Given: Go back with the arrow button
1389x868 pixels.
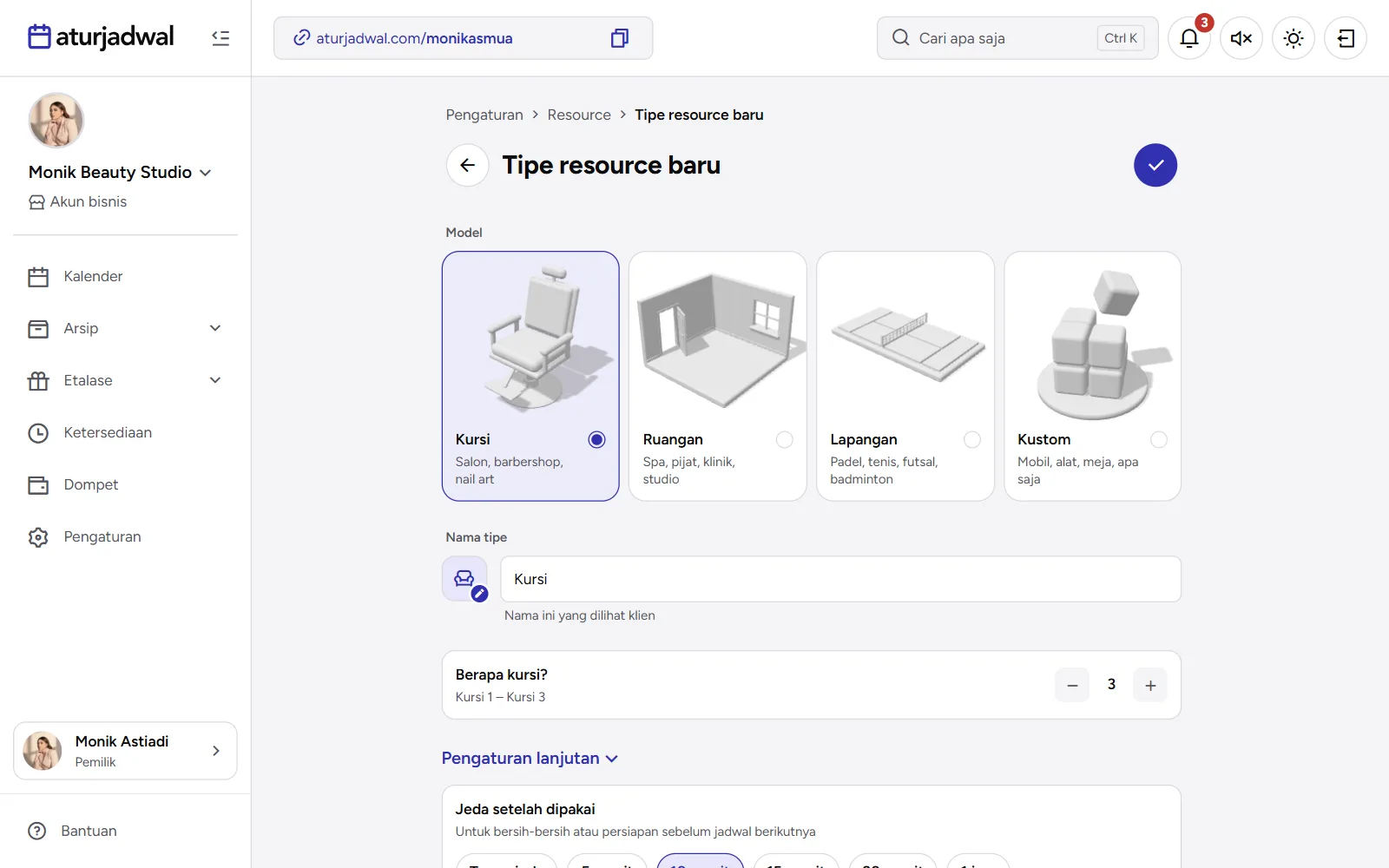Looking at the screenshot, I should coord(468,165).
